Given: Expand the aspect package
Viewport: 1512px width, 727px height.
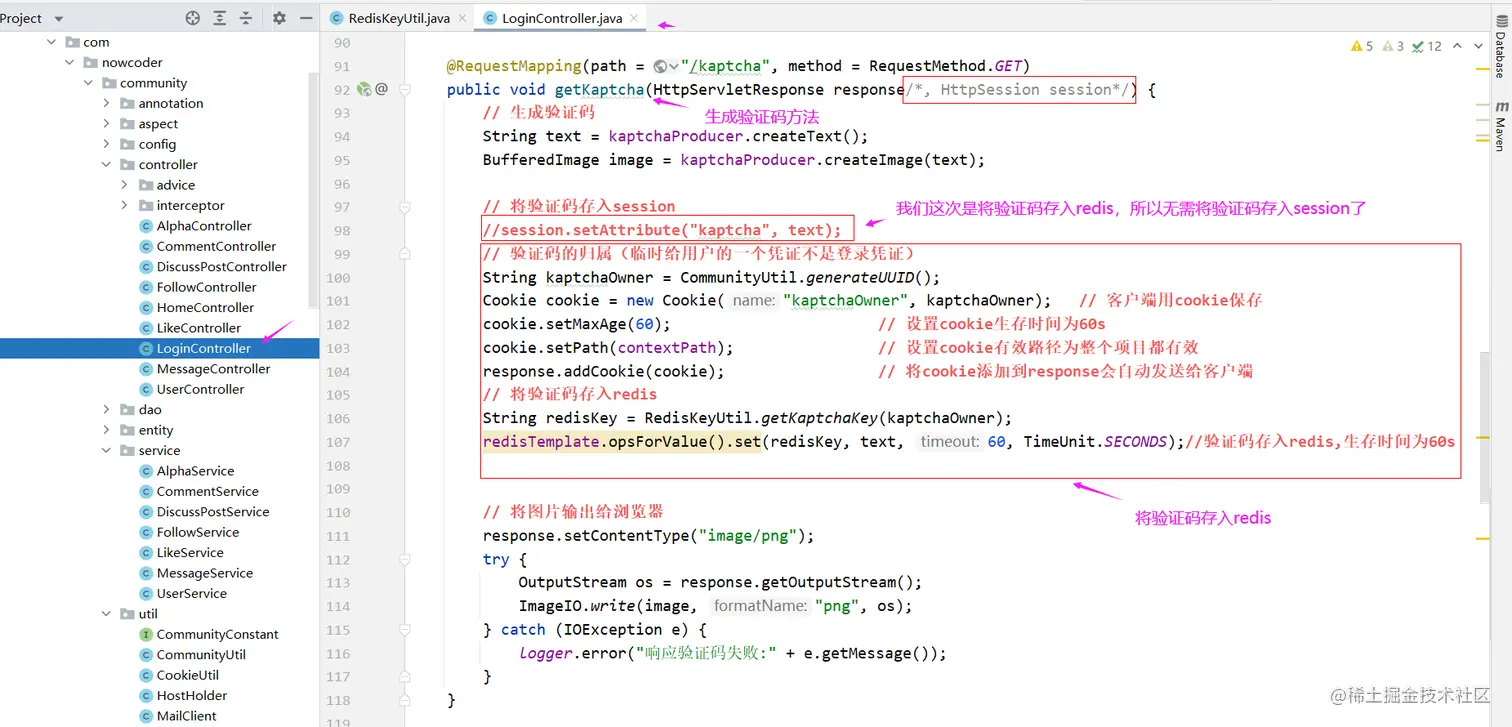Looking at the screenshot, I should (x=107, y=124).
